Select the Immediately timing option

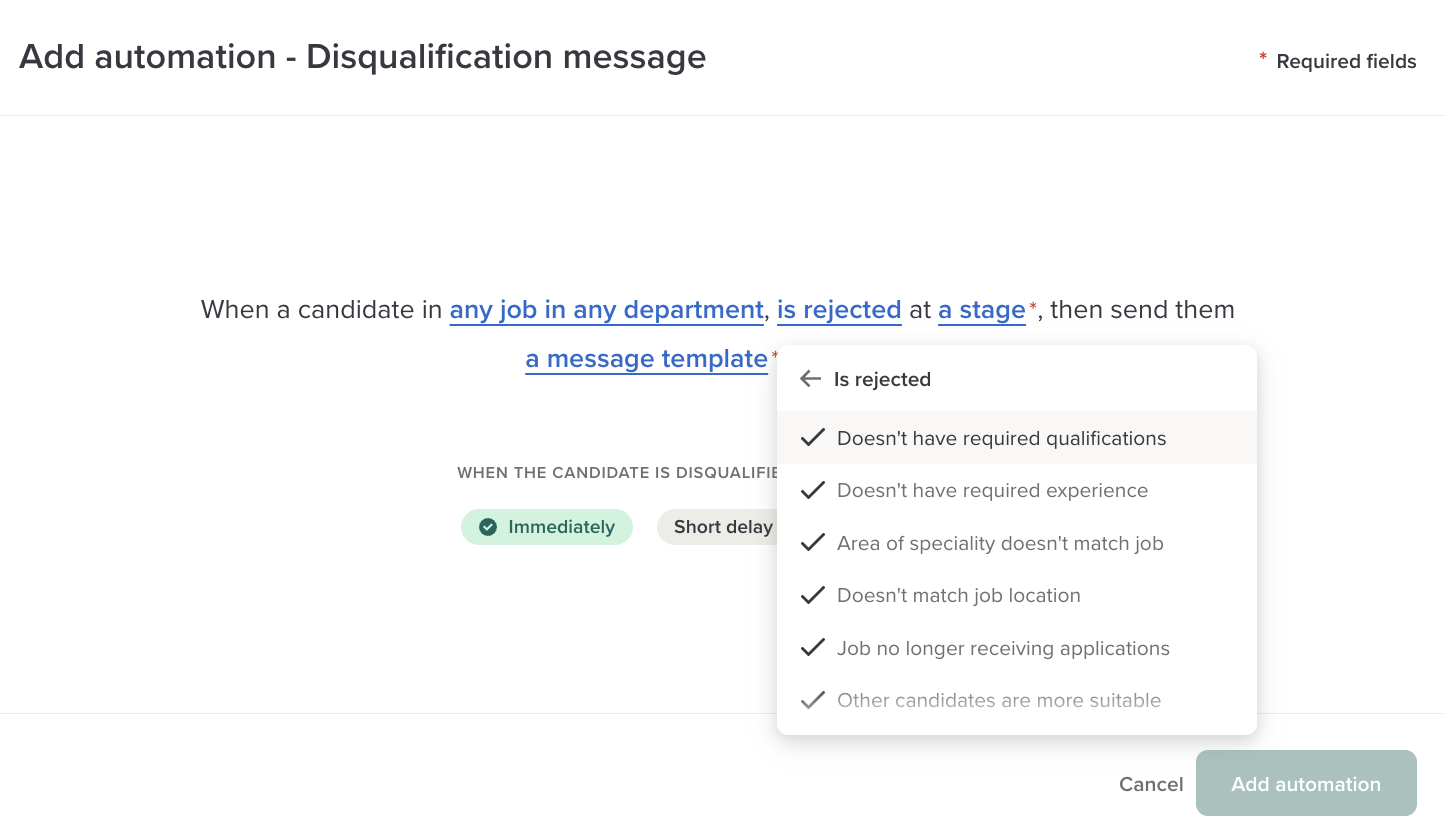coord(547,527)
